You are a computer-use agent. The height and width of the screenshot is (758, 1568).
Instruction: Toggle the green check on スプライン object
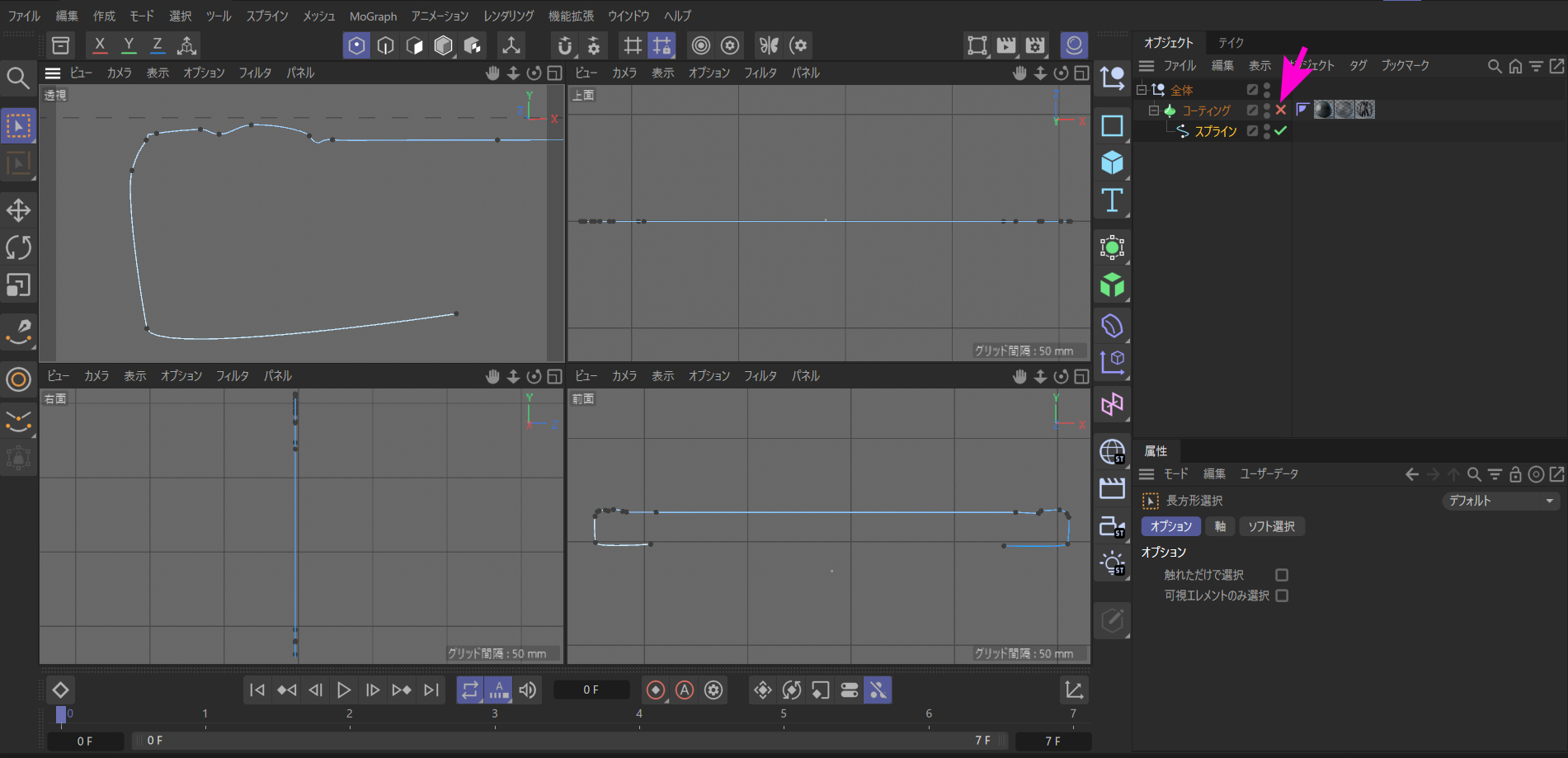(x=1281, y=131)
